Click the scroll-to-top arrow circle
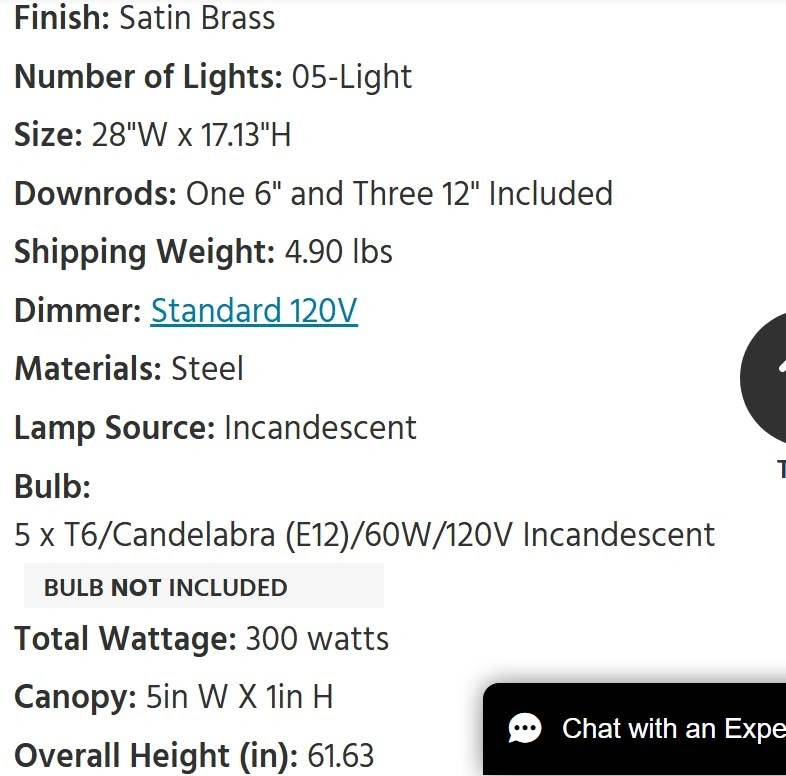Screen dimensions: 786x776 point(768,378)
